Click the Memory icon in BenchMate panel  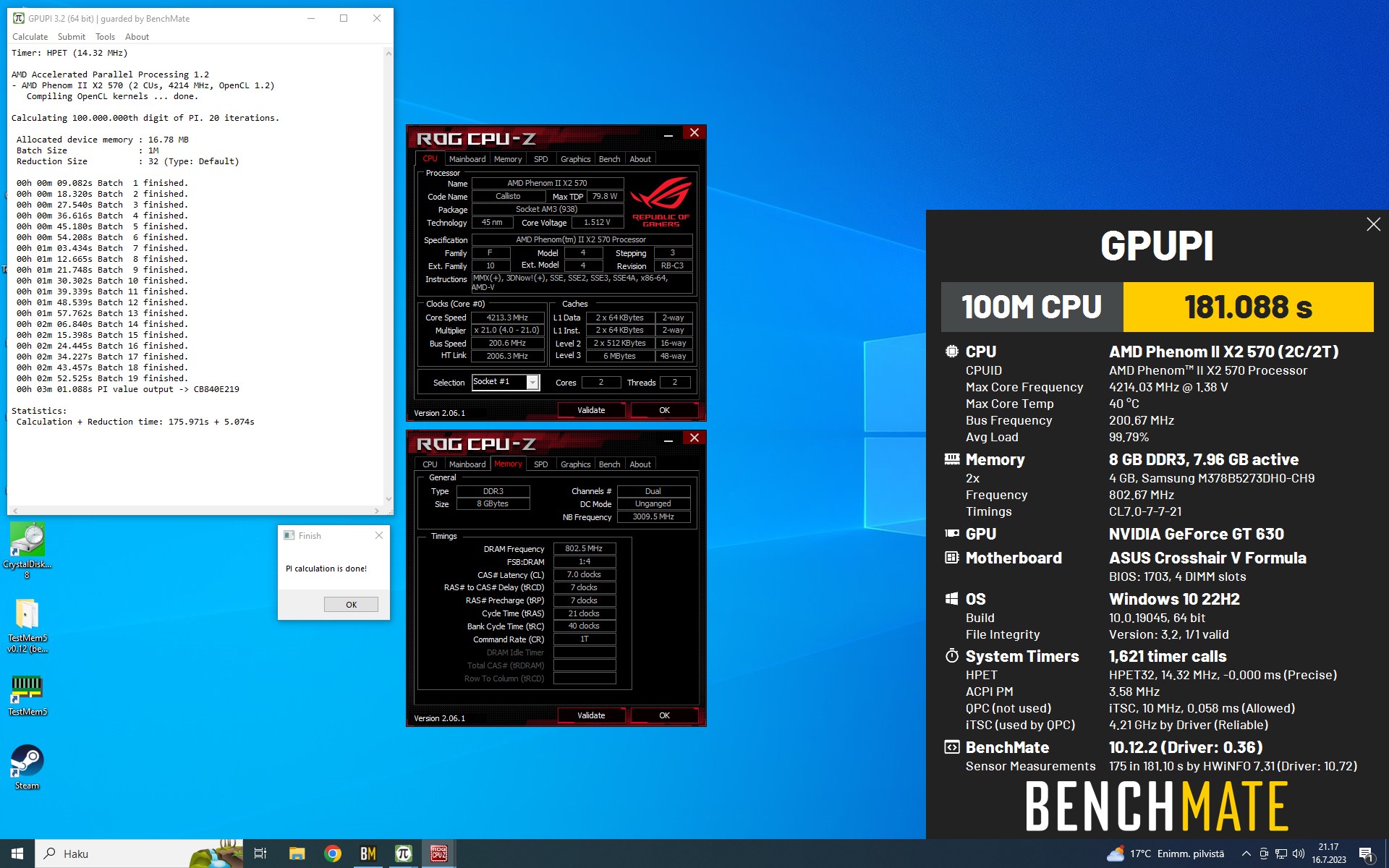pyautogui.click(x=952, y=459)
